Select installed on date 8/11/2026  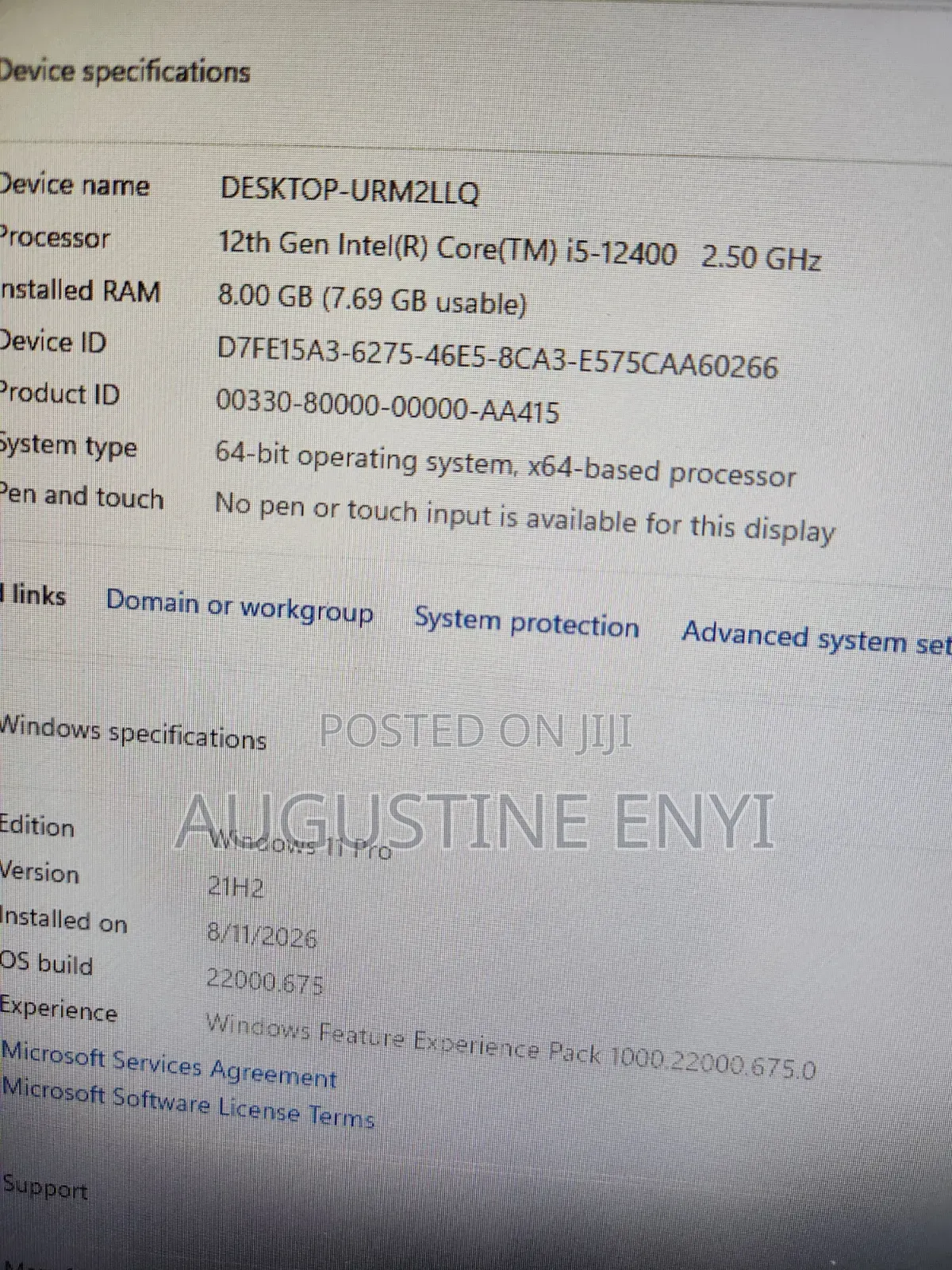[x=262, y=934]
